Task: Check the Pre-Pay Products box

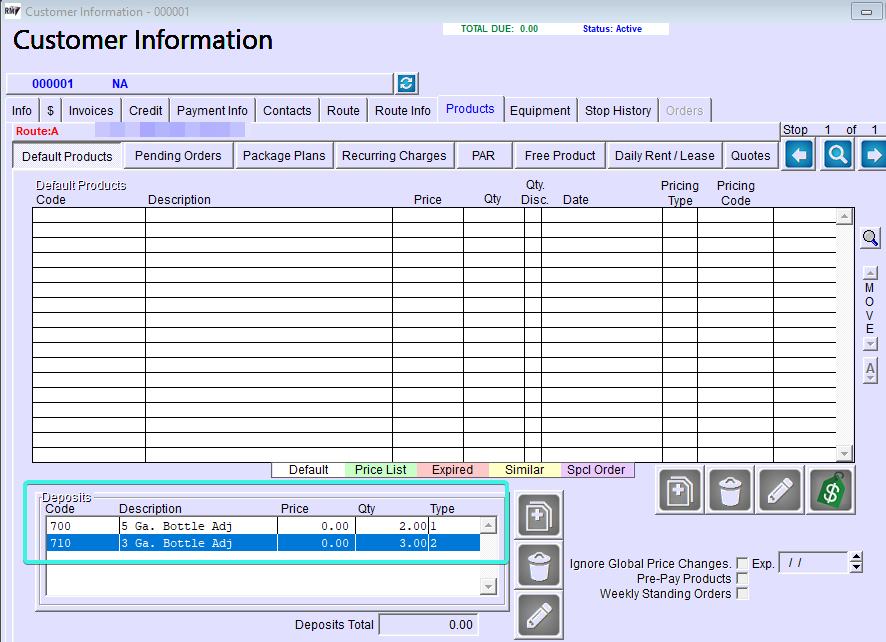Action: [x=742, y=579]
